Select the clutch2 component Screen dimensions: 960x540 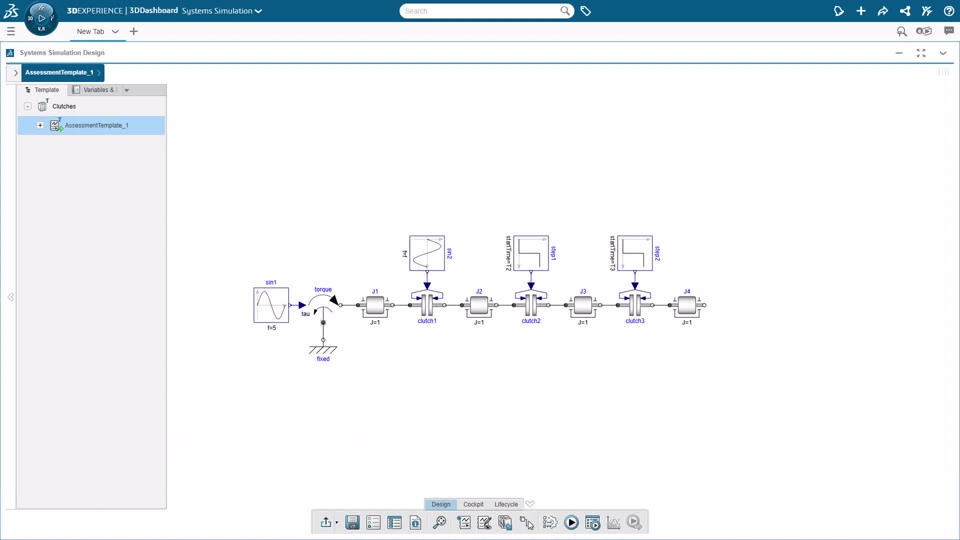pyautogui.click(x=531, y=304)
